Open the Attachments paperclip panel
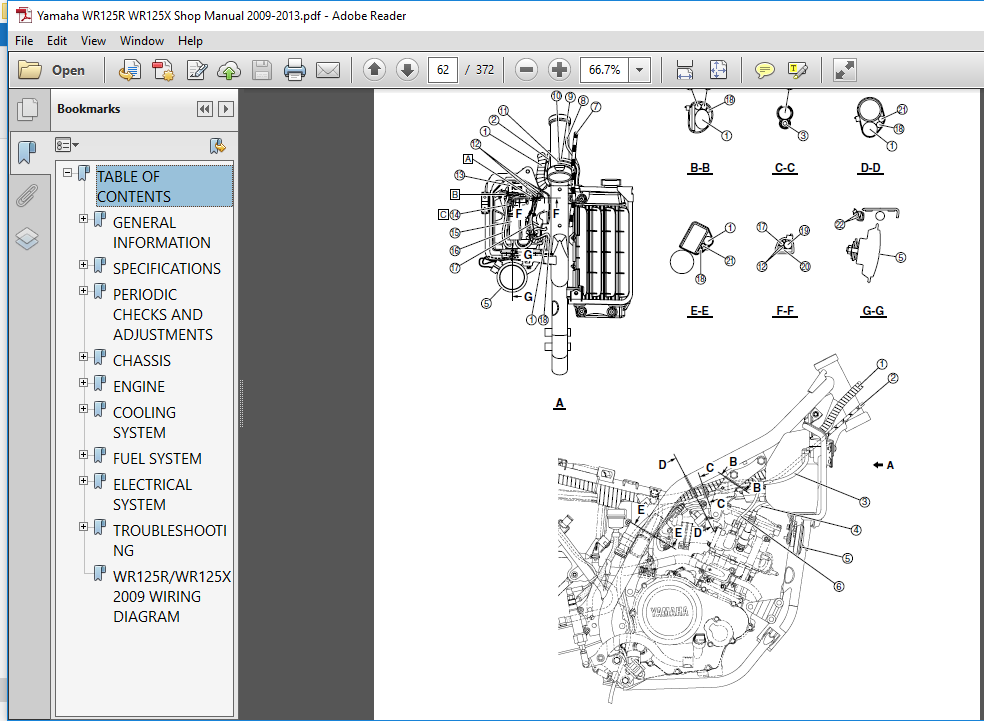The image size is (984, 721). pyautogui.click(x=27, y=195)
